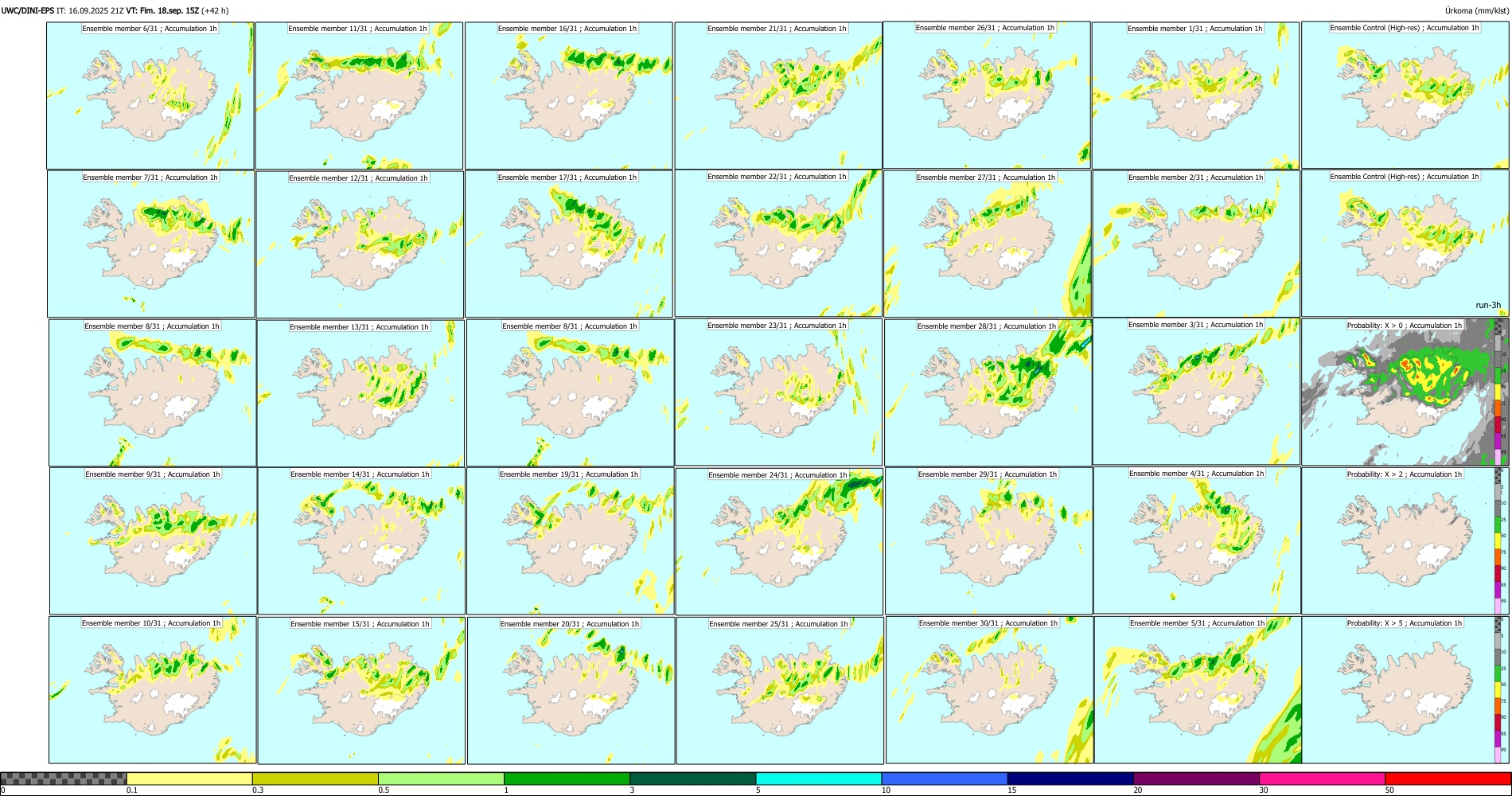View the Ensemble member 21/31 map

tap(777, 96)
